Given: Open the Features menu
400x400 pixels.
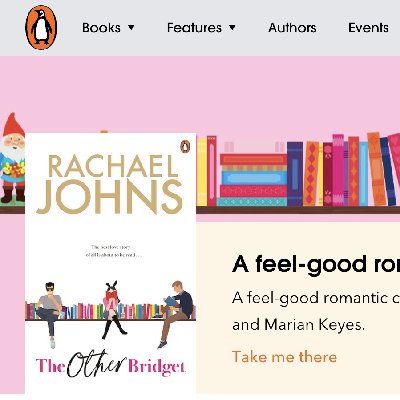Looking at the screenshot, I should click(x=194, y=28).
